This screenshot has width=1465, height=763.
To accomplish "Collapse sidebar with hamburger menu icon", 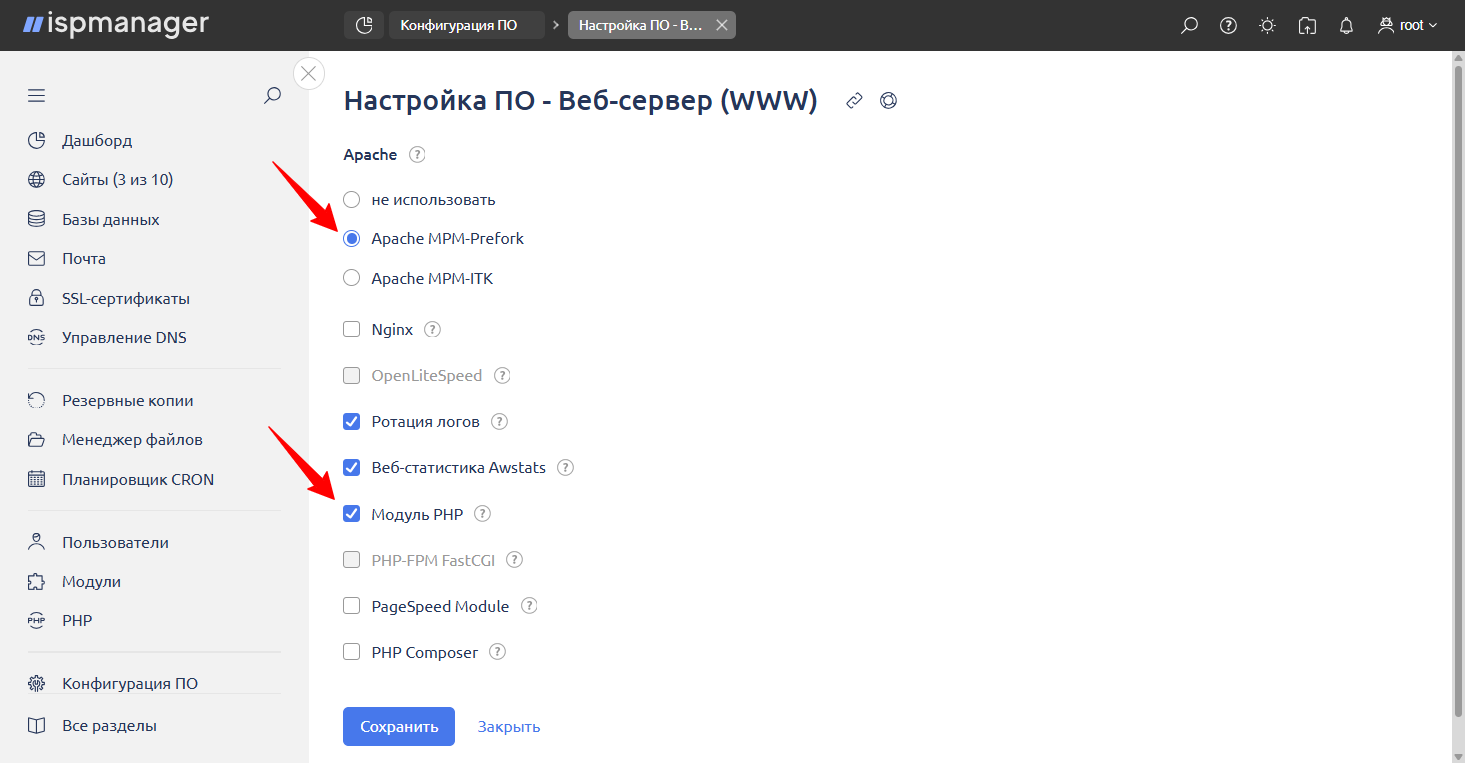I will (37, 96).
